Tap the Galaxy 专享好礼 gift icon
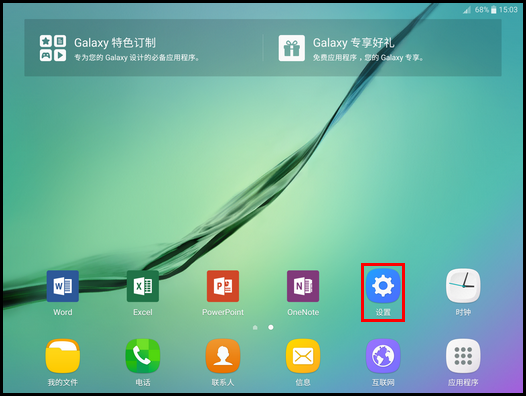 click(x=292, y=48)
